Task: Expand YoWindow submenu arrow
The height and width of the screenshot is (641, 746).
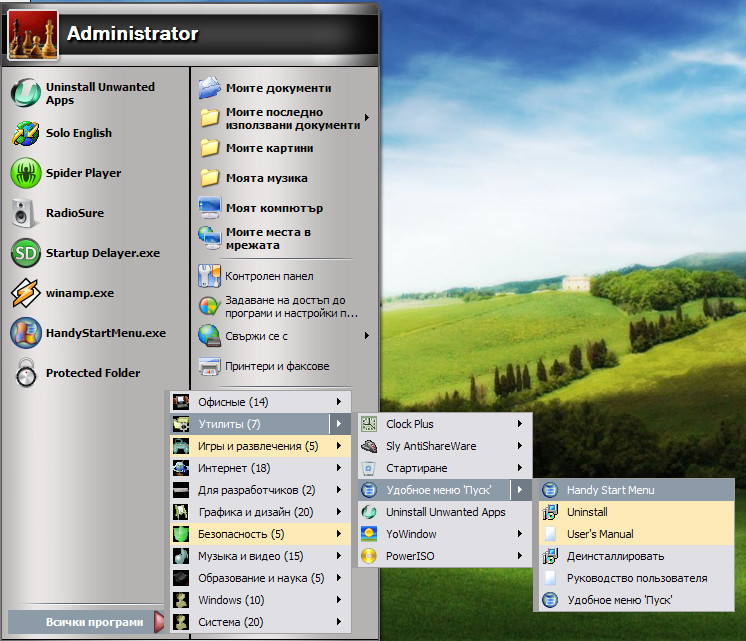Action: (x=520, y=533)
